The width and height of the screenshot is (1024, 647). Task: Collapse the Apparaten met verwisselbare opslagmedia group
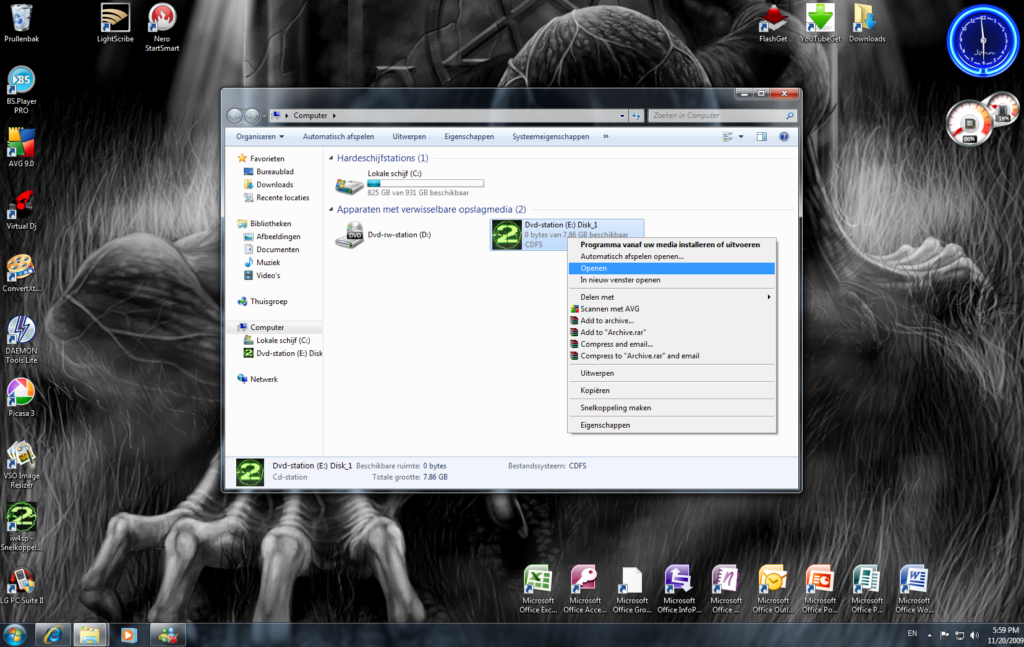pyautogui.click(x=331, y=210)
